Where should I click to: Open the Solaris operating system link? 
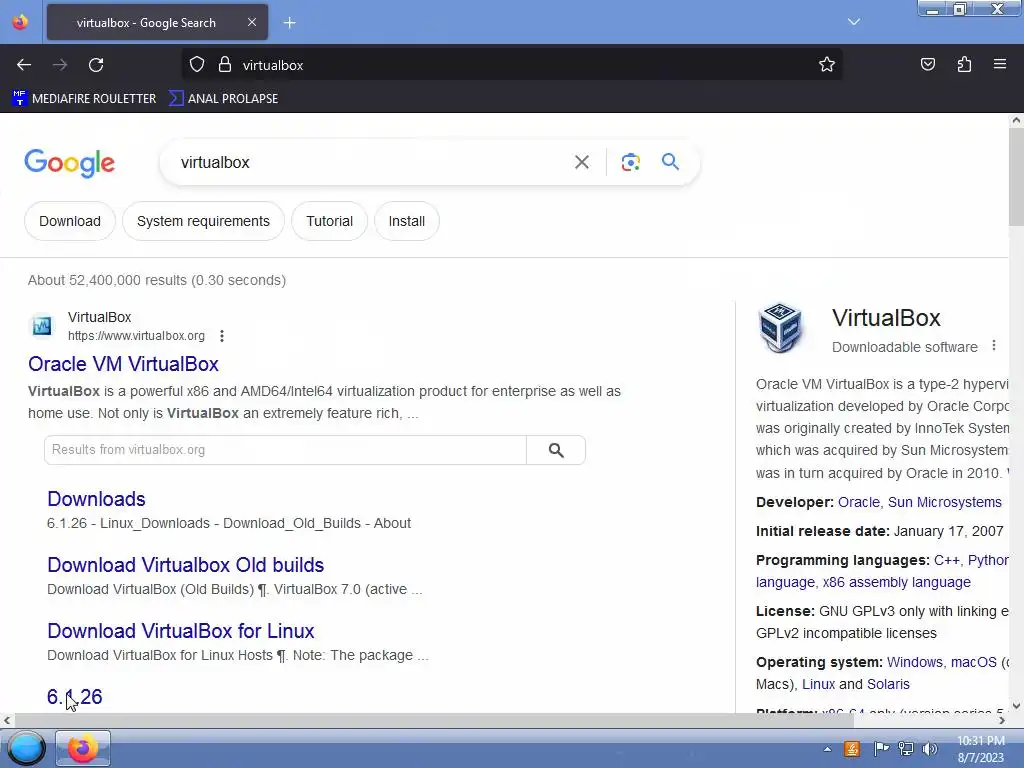click(x=888, y=684)
